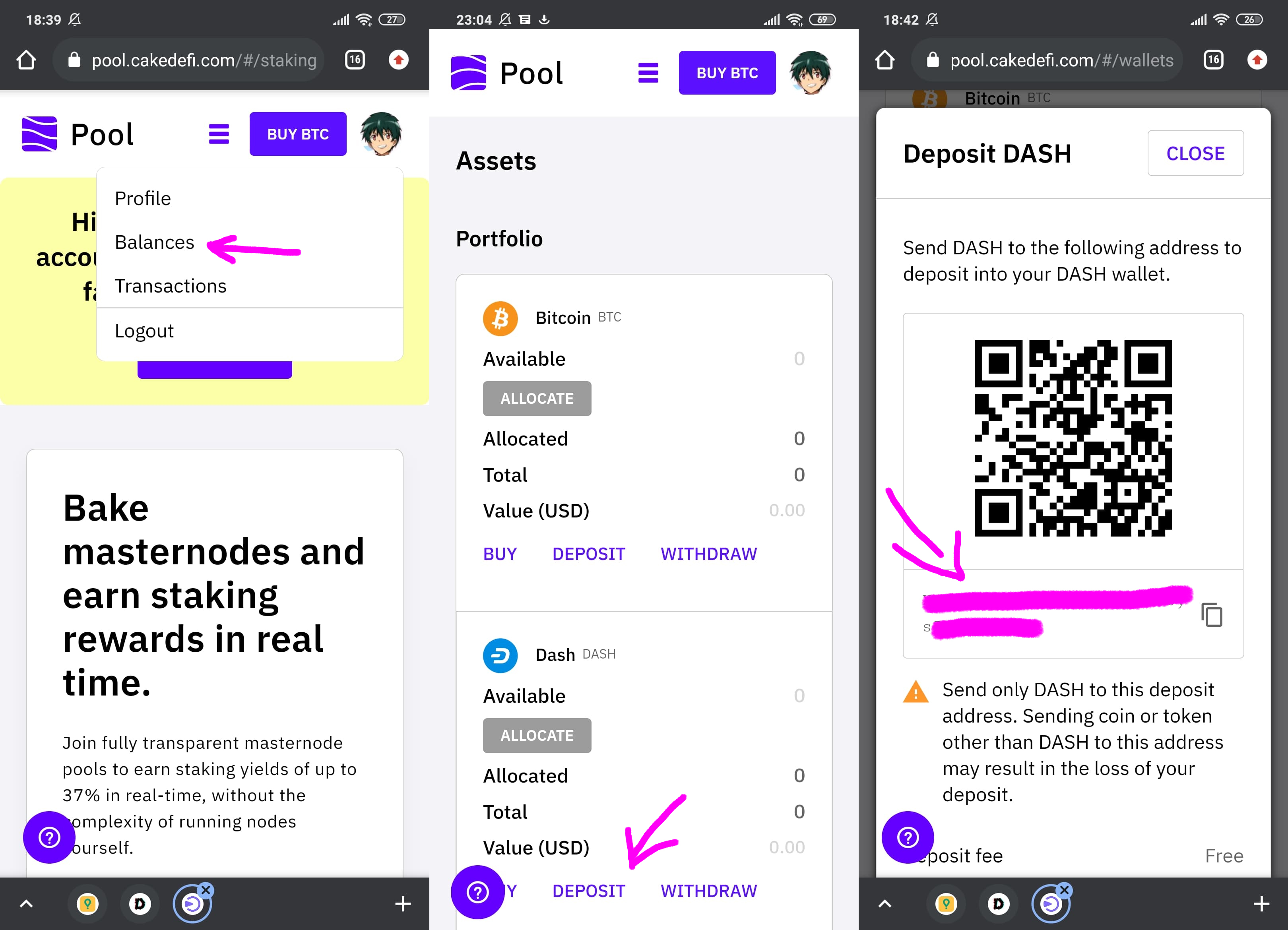The width and height of the screenshot is (1288, 930).
Task: Add a new tab with the plus icon in the right bottom bar
Action: pyautogui.click(x=1261, y=904)
